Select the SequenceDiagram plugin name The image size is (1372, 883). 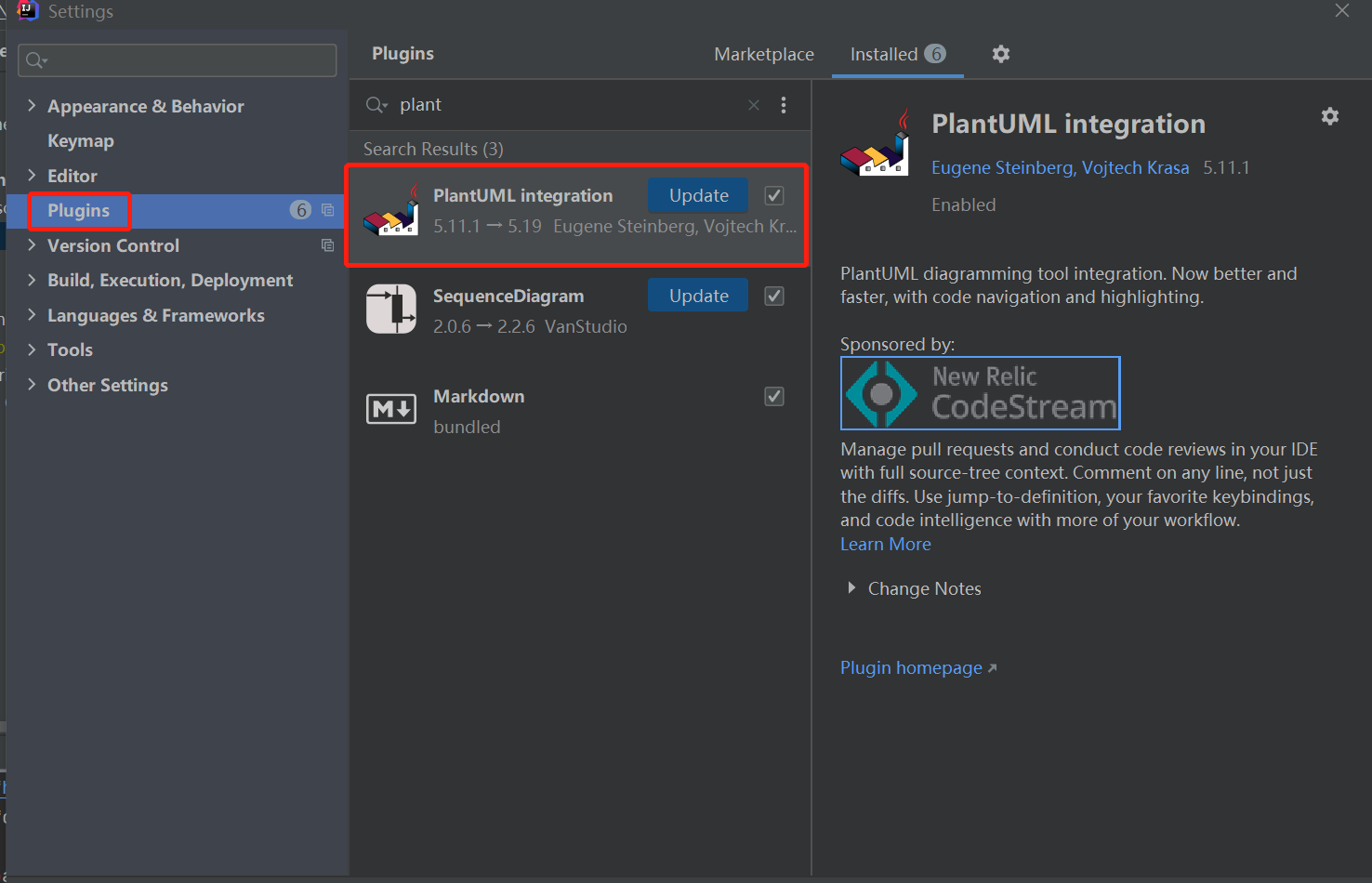pos(508,296)
